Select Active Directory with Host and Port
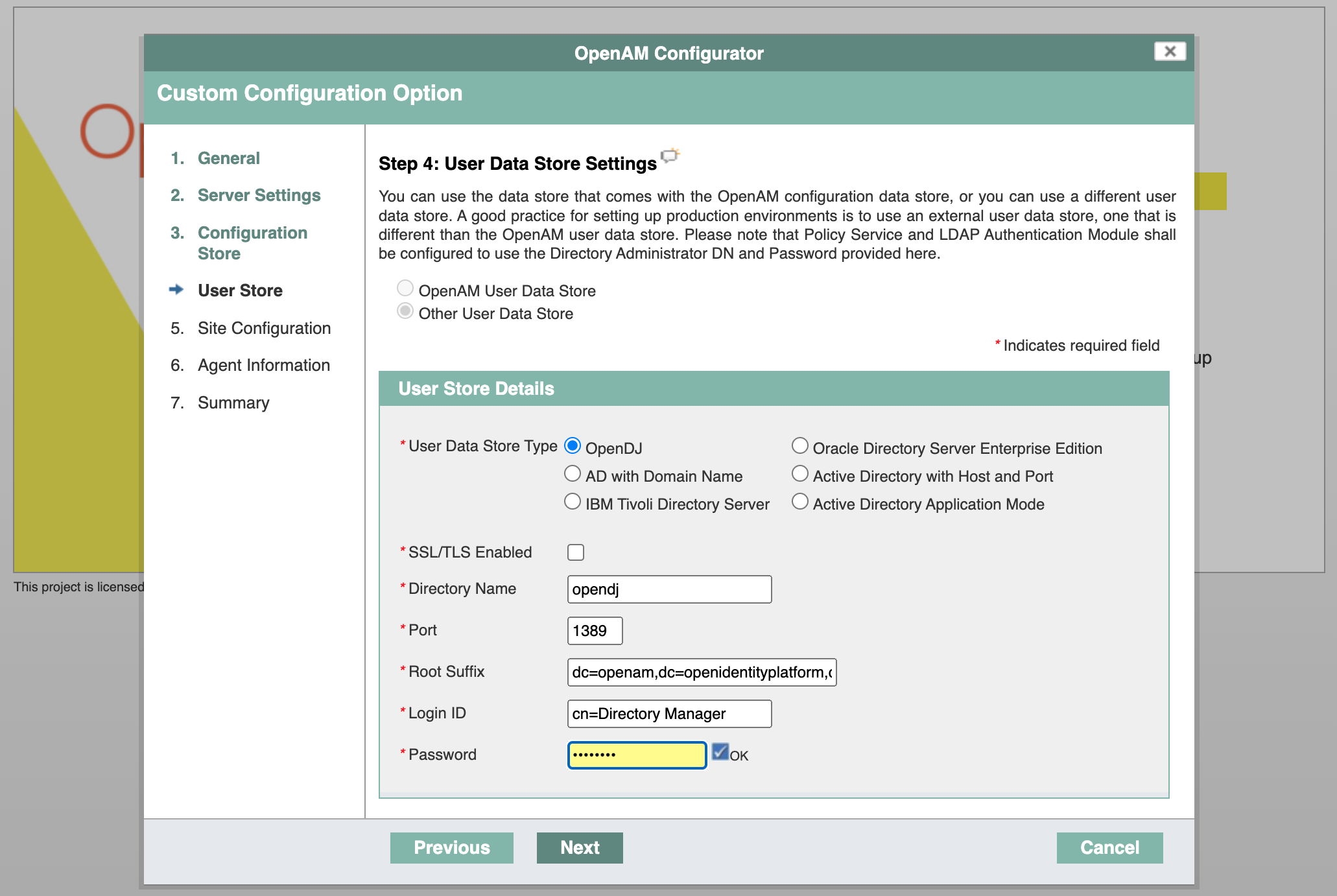The height and width of the screenshot is (896, 1337). click(x=800, y=474)
